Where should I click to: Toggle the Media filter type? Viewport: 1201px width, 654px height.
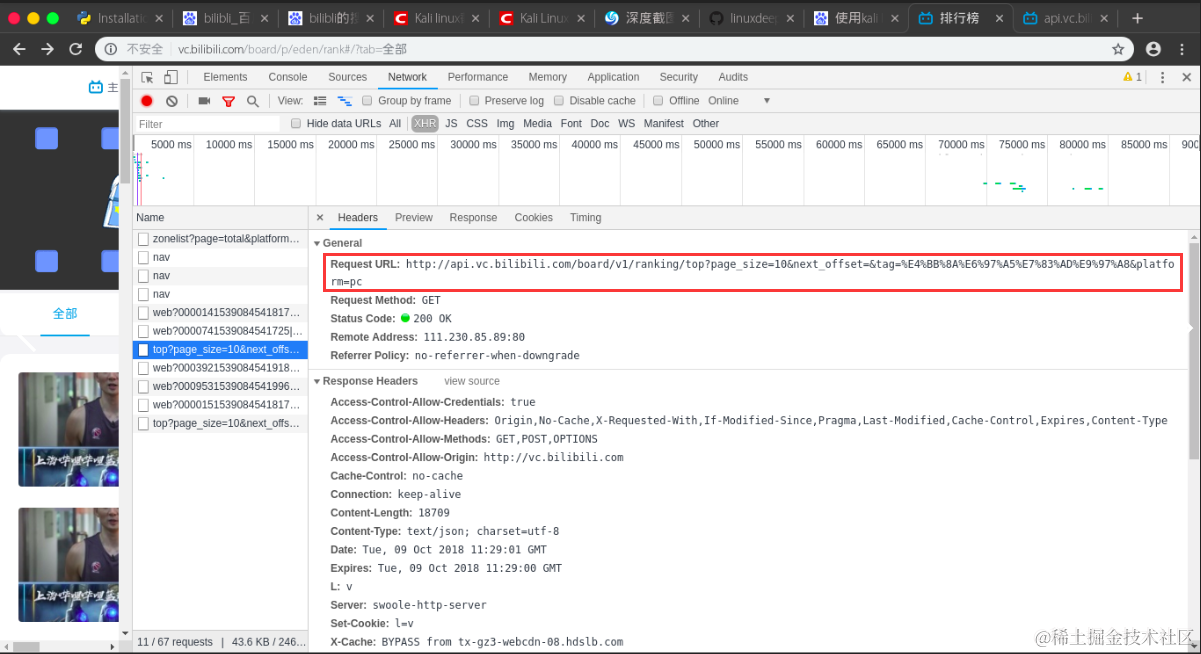pyautogui.click(x=537, y=124)
